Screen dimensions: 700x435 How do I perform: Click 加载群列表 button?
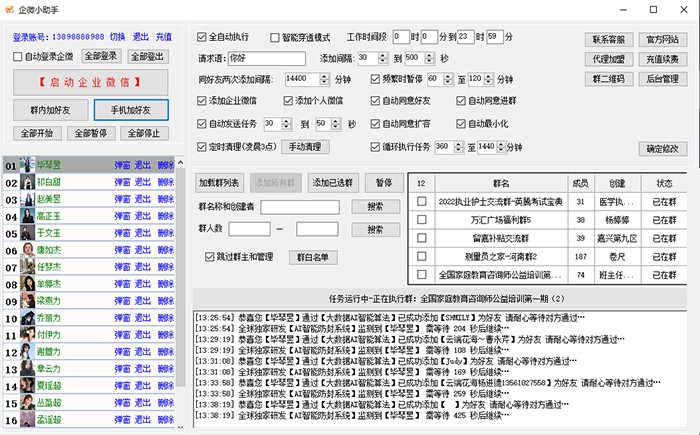(x=219, y=183)
